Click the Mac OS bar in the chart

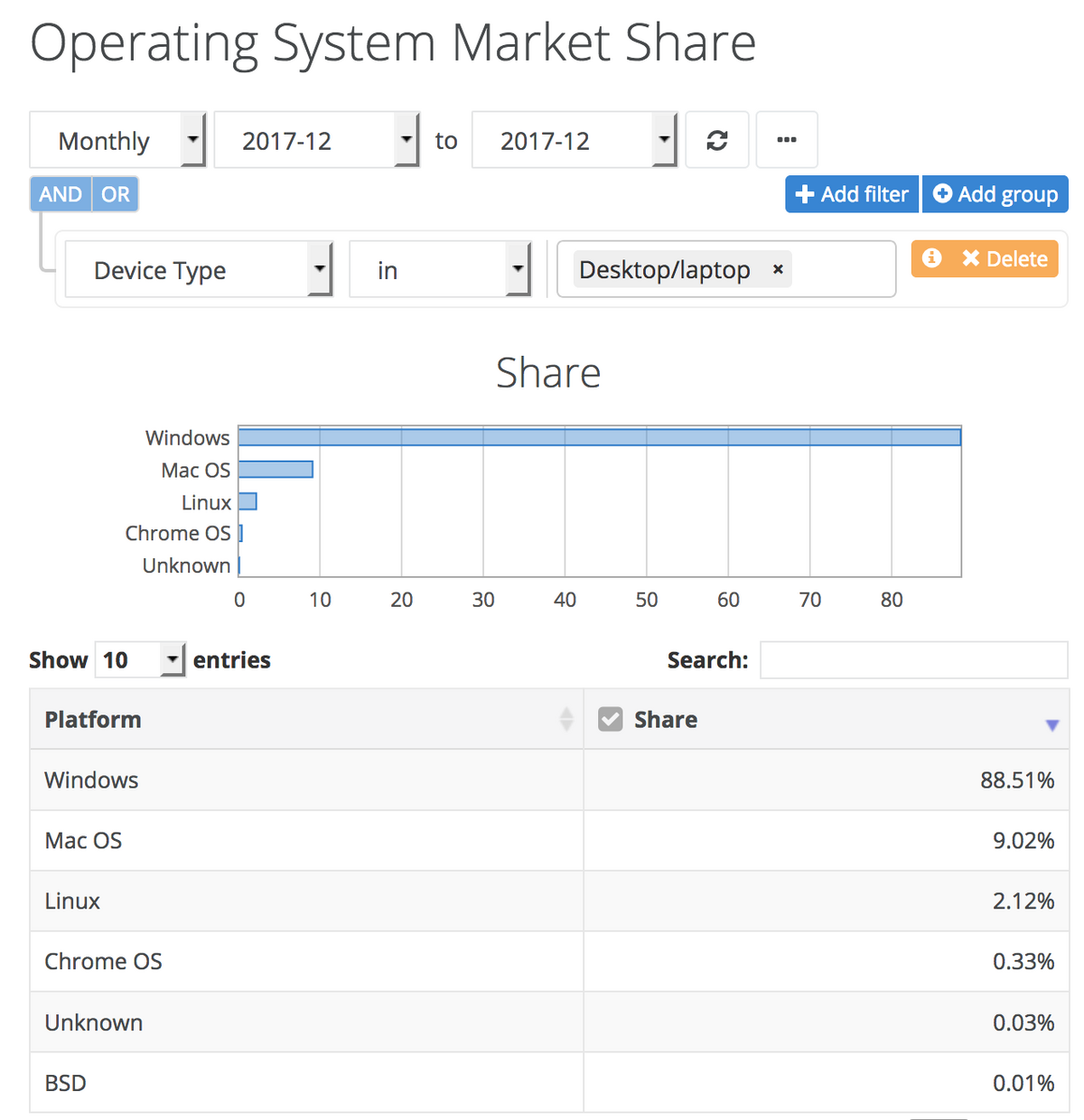(x=276, y=470)
